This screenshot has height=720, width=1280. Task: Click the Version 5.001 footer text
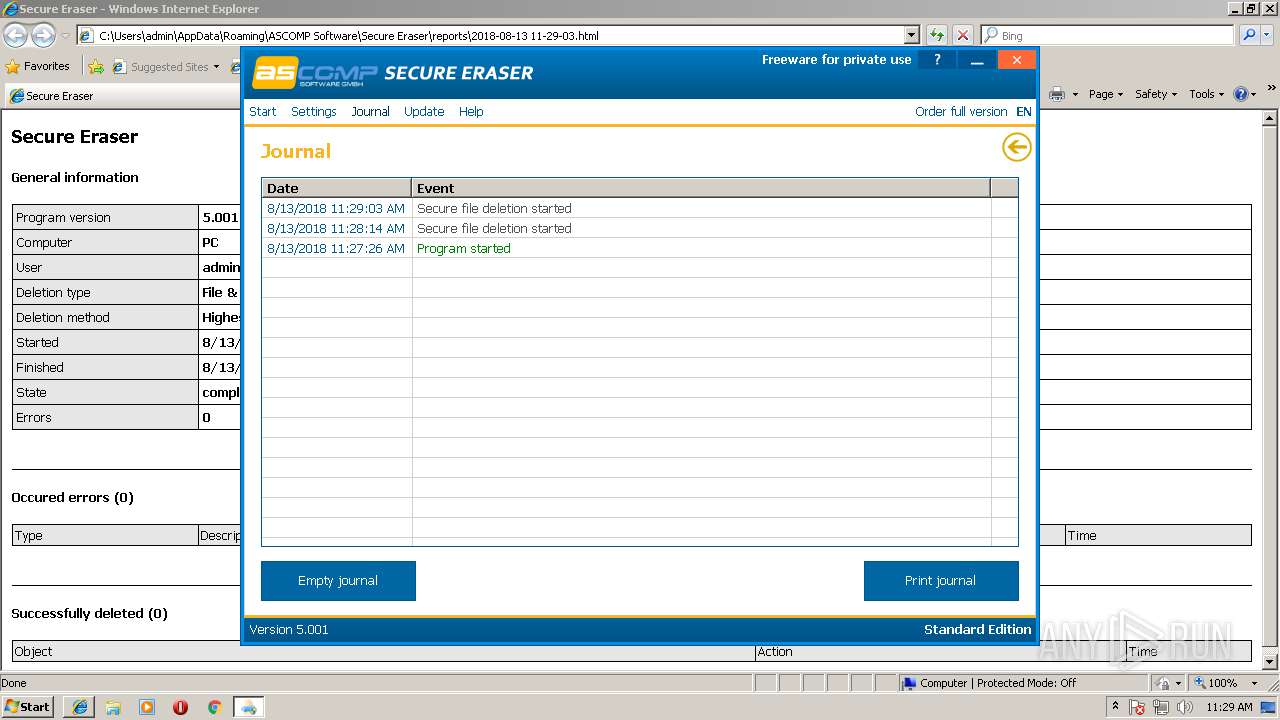click(x=289, y=629)
